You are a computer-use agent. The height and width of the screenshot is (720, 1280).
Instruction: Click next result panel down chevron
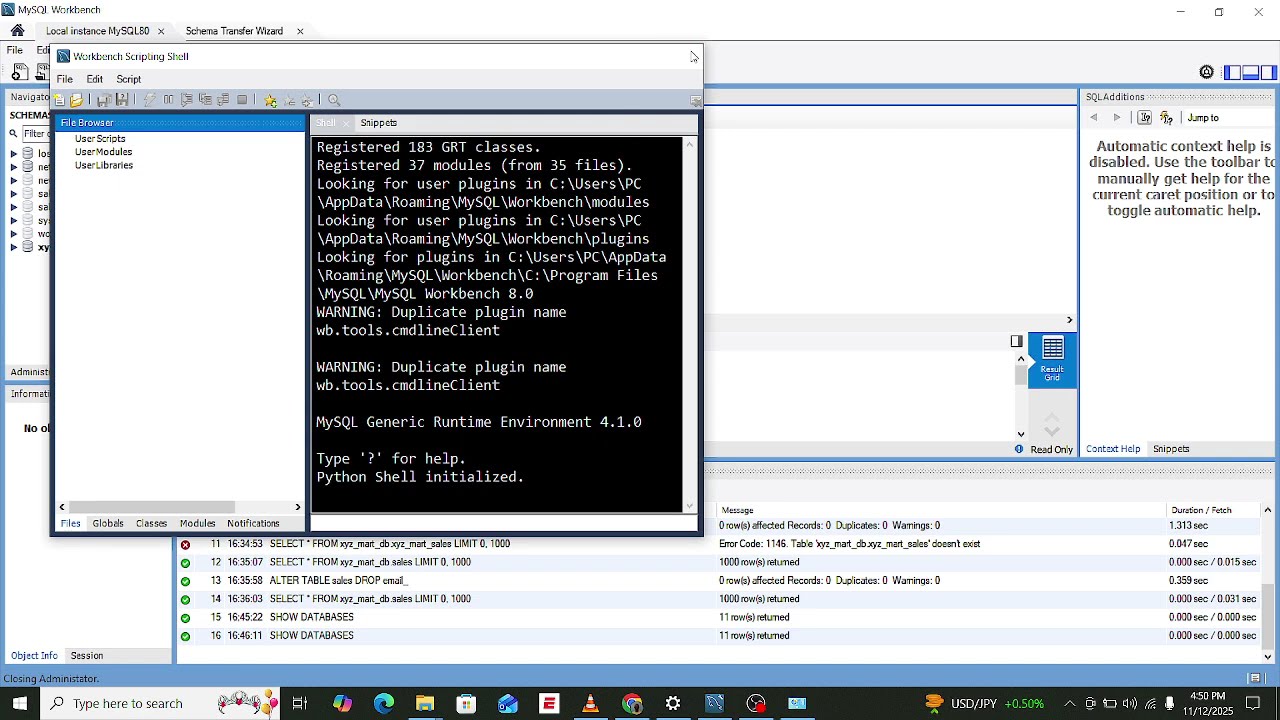pyautogui.click(x=1052, y=431)
